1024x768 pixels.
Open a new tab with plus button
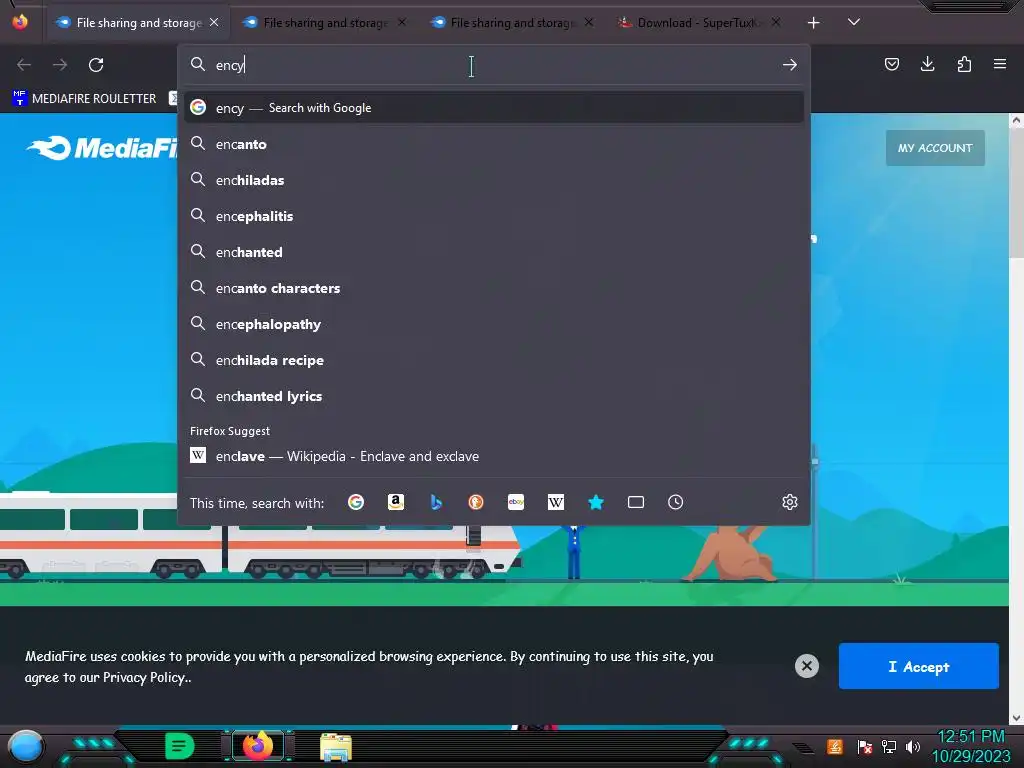coord(814,23)
